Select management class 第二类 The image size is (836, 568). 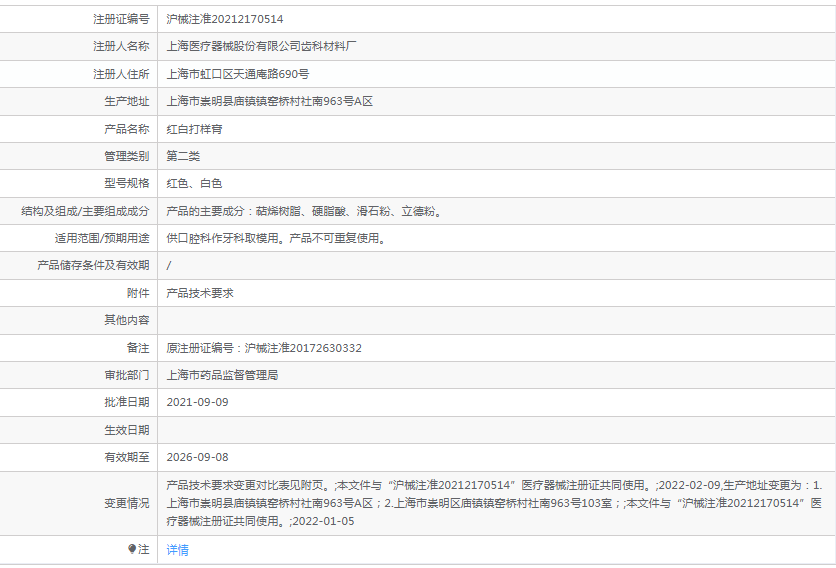click(x=183, y=156)
